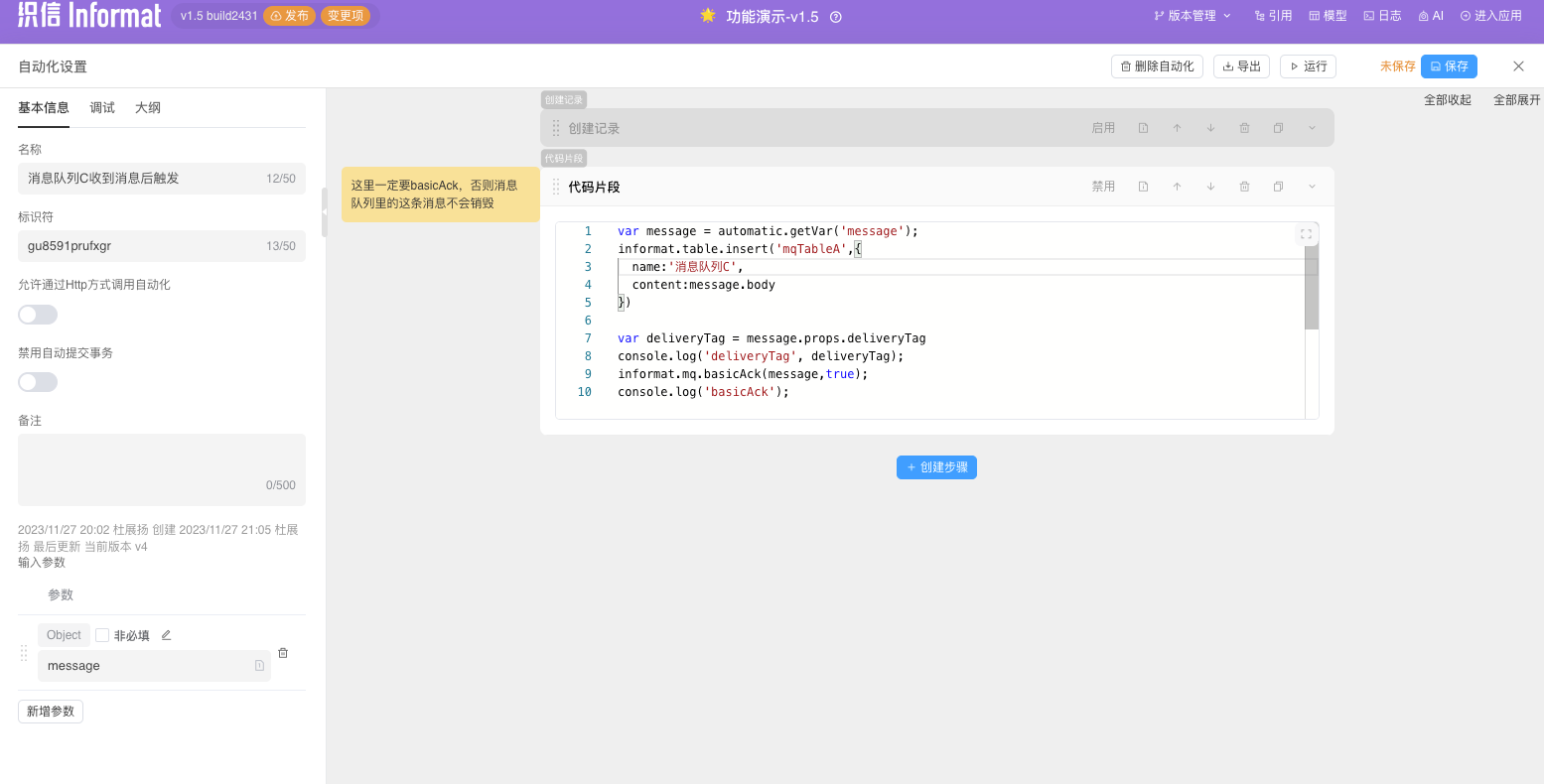The height and width of the screenshot is (784, 1544).
Task: Switch to the 调试 tab
Action: (x=101, y=107)
